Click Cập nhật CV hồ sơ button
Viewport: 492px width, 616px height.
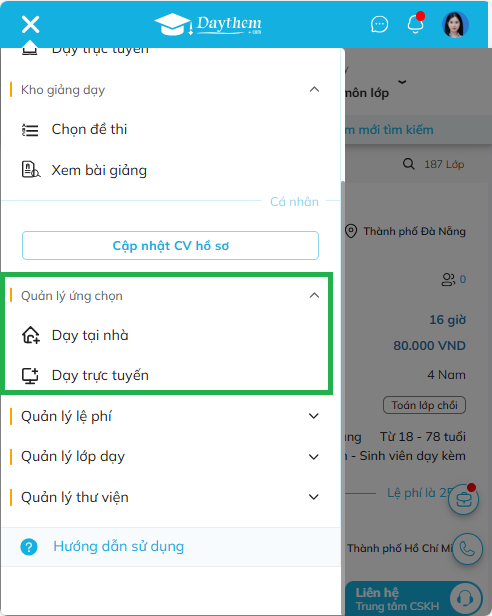pyautogui.click(x=171, y=246)
